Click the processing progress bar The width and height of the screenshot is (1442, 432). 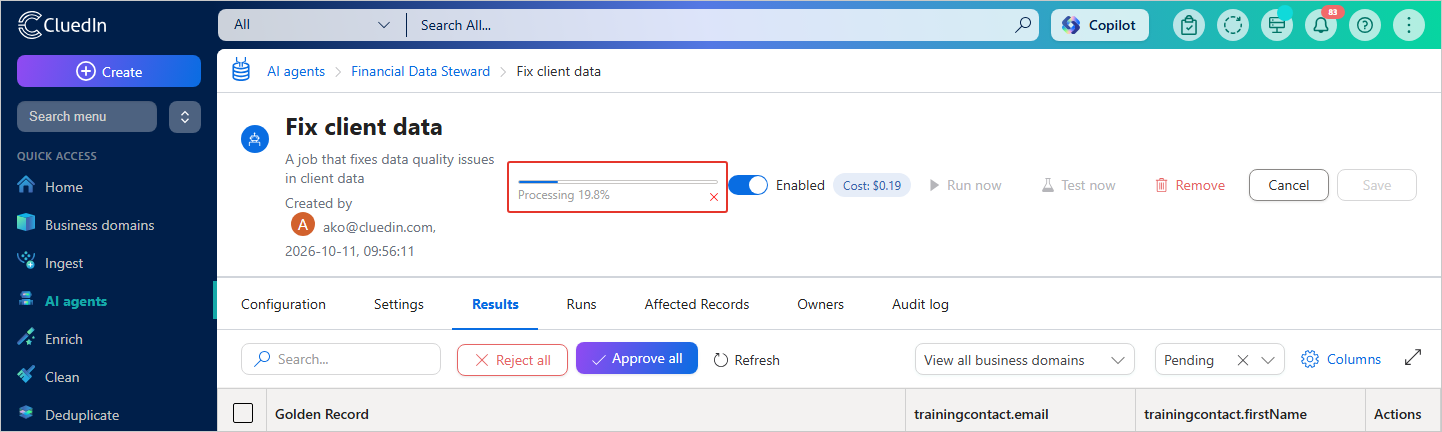point(617,181)
